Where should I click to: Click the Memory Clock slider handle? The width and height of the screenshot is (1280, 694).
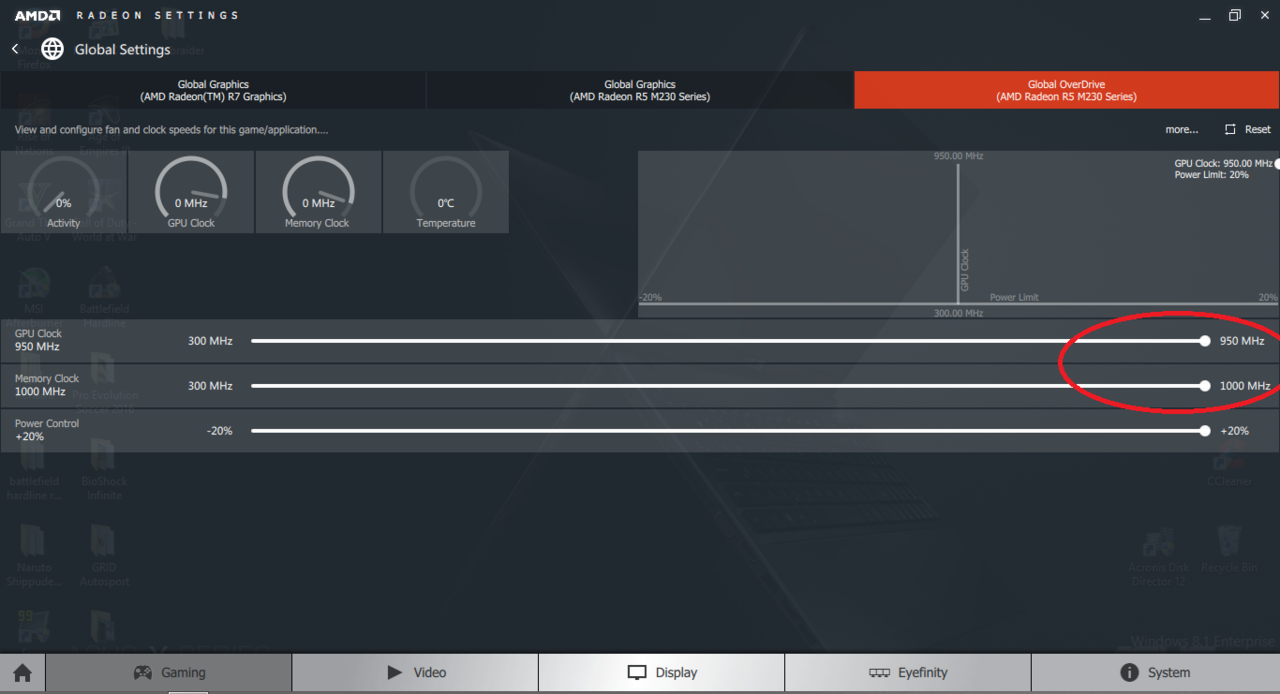point(1205,386)
